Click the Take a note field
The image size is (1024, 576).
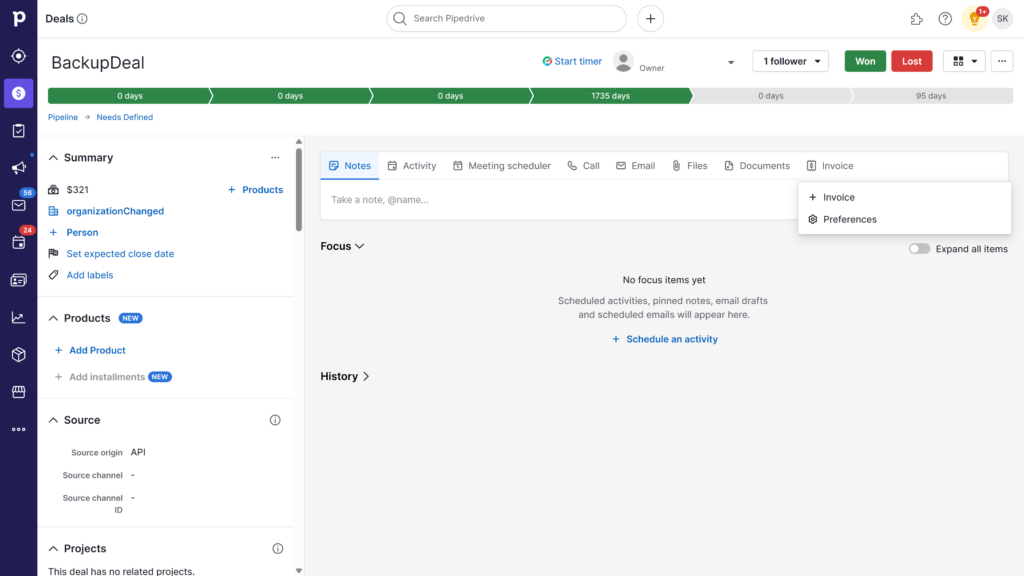(558, 200)
